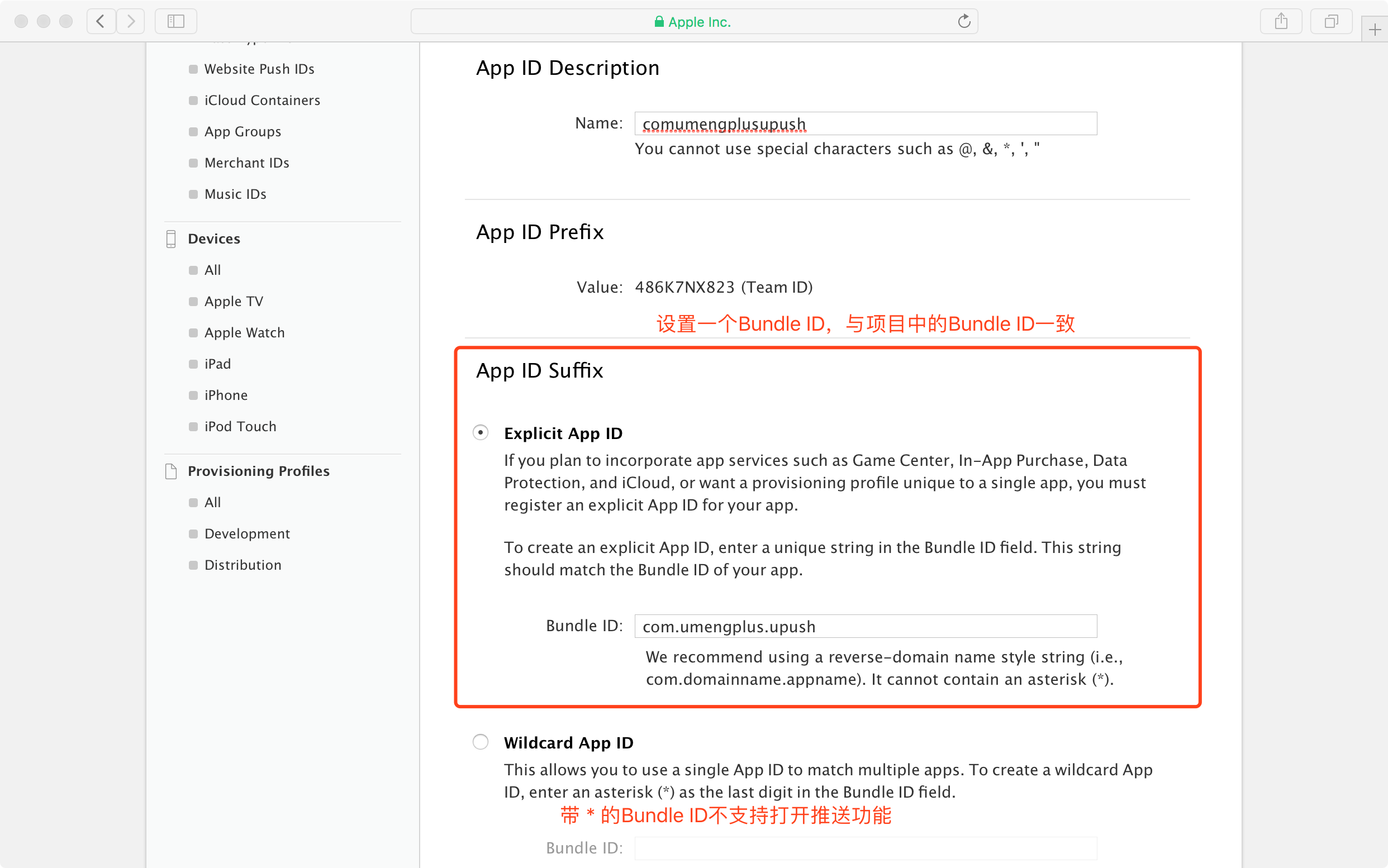Go forward to the next page

pos(131,22)
